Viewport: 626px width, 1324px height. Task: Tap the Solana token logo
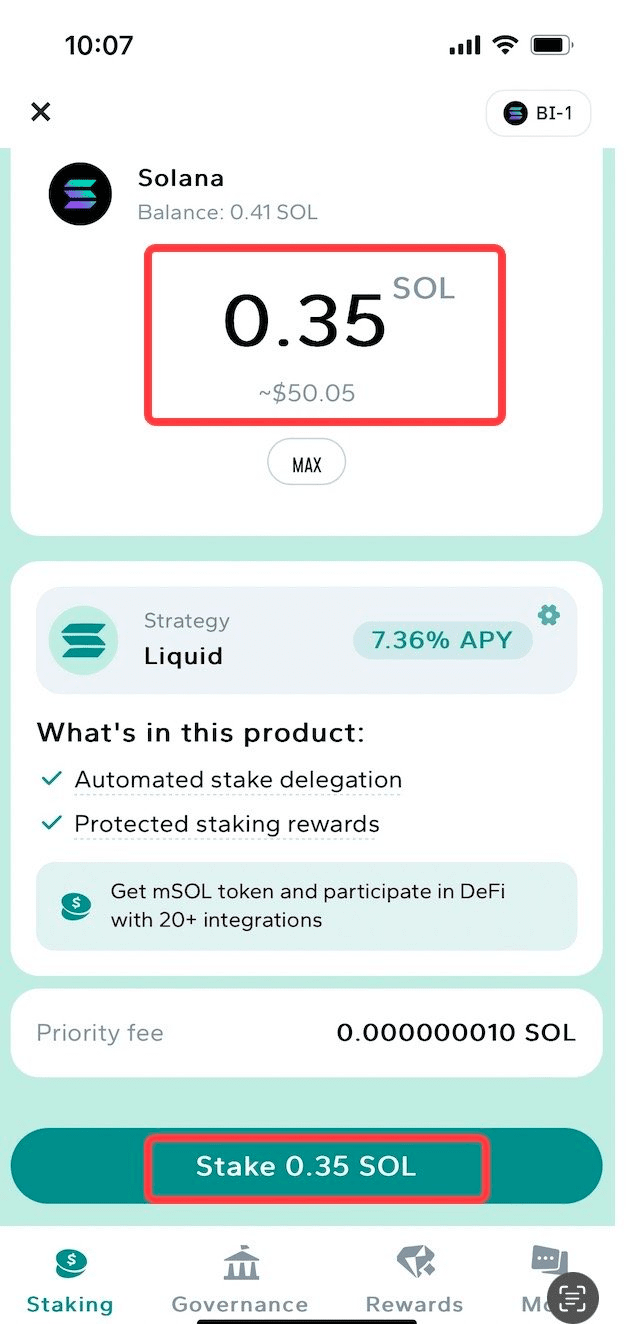coord(81,193)
